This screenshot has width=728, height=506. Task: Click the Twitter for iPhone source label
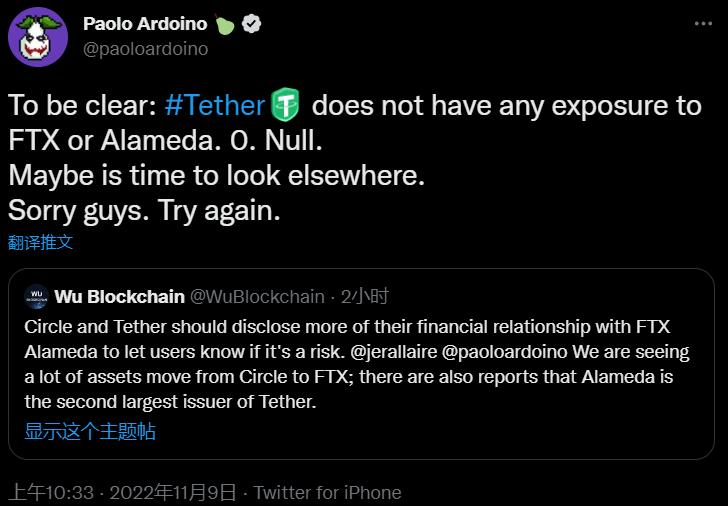click(x=327, y=492)
